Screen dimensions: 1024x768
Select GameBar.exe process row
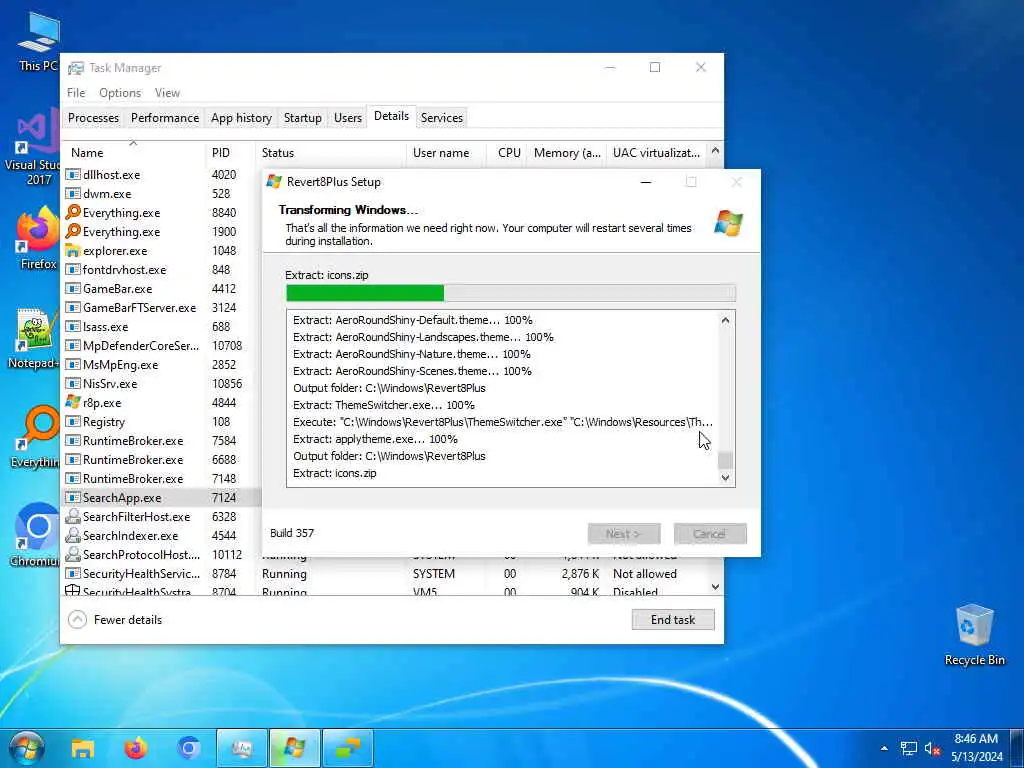(x=161, y=289)
